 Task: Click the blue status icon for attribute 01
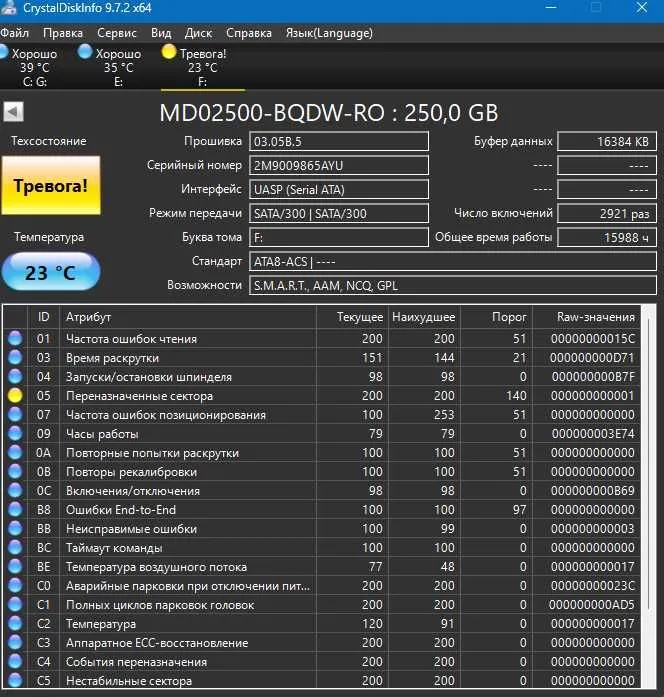point(15,338)
